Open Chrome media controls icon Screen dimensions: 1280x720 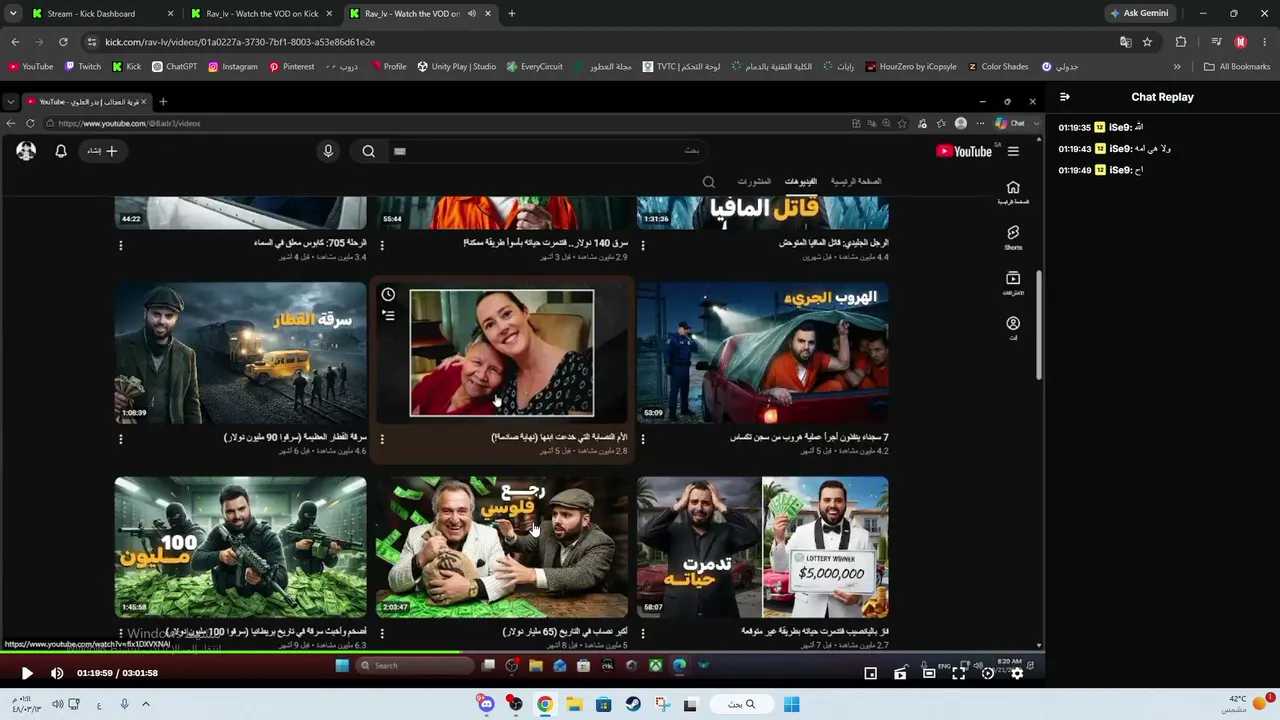1216,42
